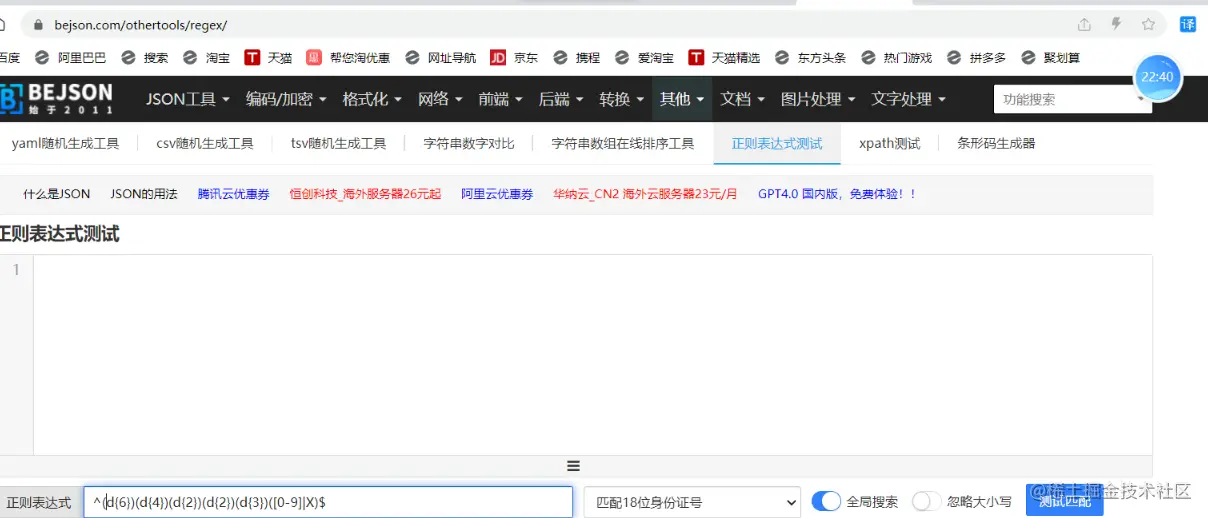Open the 淘宝 bookmark
Viewport: 1208px width, 518px height.
(x=207, y=58)
